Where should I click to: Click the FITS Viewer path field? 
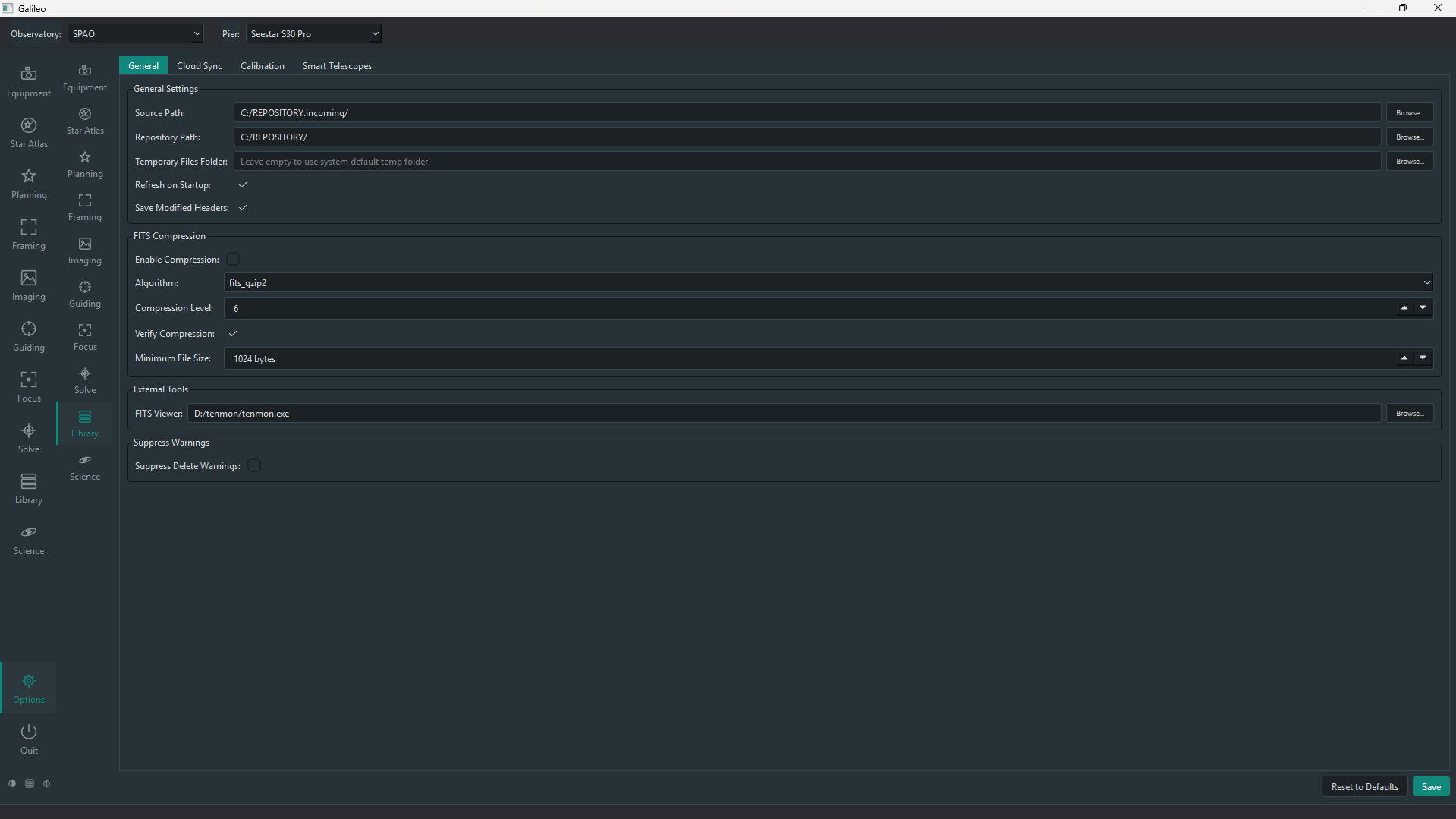tap(784, 413)
